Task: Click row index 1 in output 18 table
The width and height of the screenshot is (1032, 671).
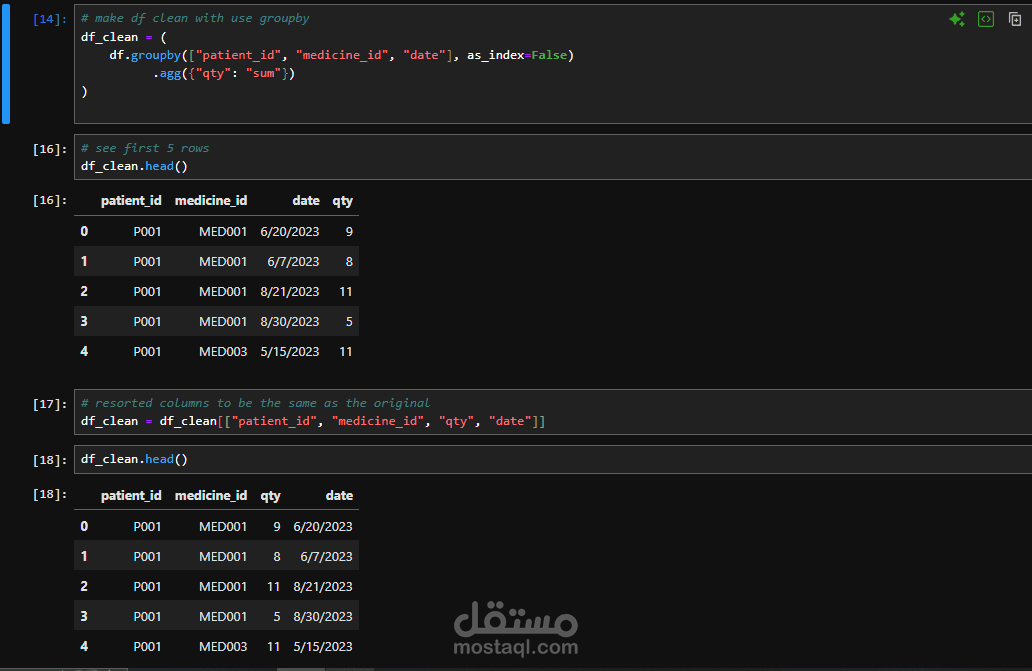Action: 84,557
